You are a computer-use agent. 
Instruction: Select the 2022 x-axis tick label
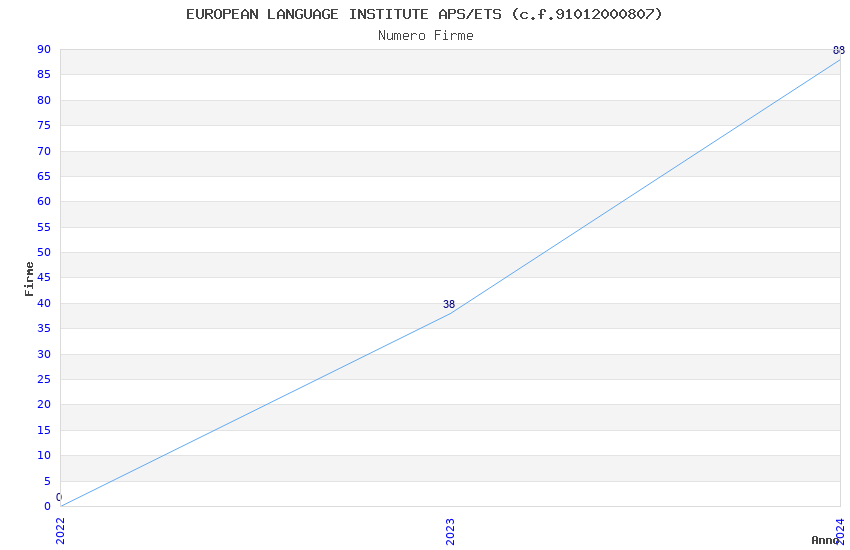(x=60, y=531)
